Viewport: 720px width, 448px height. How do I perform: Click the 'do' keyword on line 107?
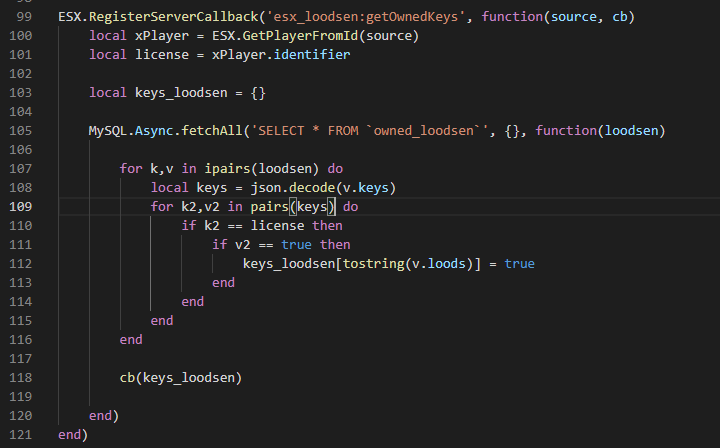pos(335,168)
